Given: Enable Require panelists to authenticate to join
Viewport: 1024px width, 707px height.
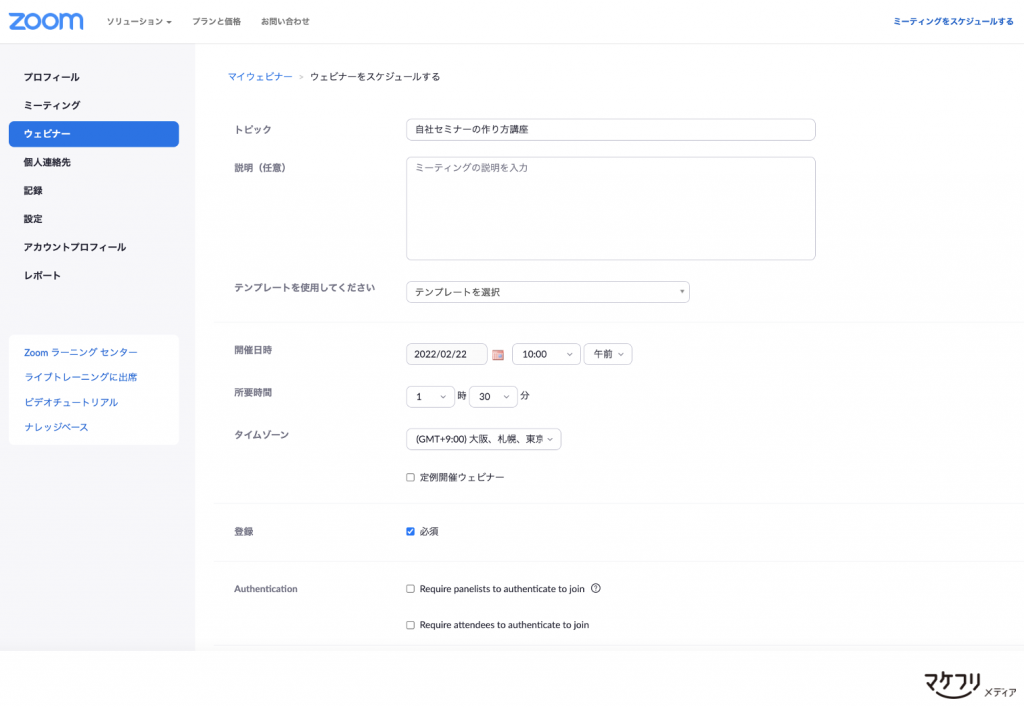Looking at the screenshot, I should pos(410,589).
